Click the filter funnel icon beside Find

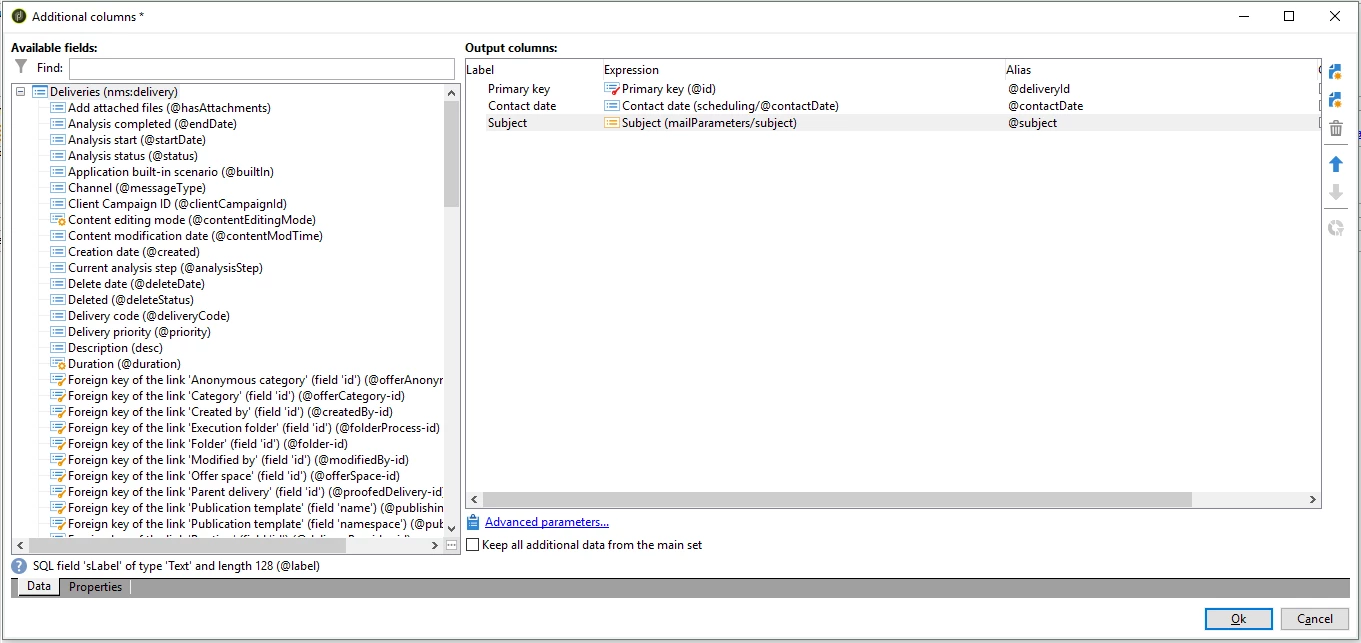pyautogui.click(x=21, y=67)
